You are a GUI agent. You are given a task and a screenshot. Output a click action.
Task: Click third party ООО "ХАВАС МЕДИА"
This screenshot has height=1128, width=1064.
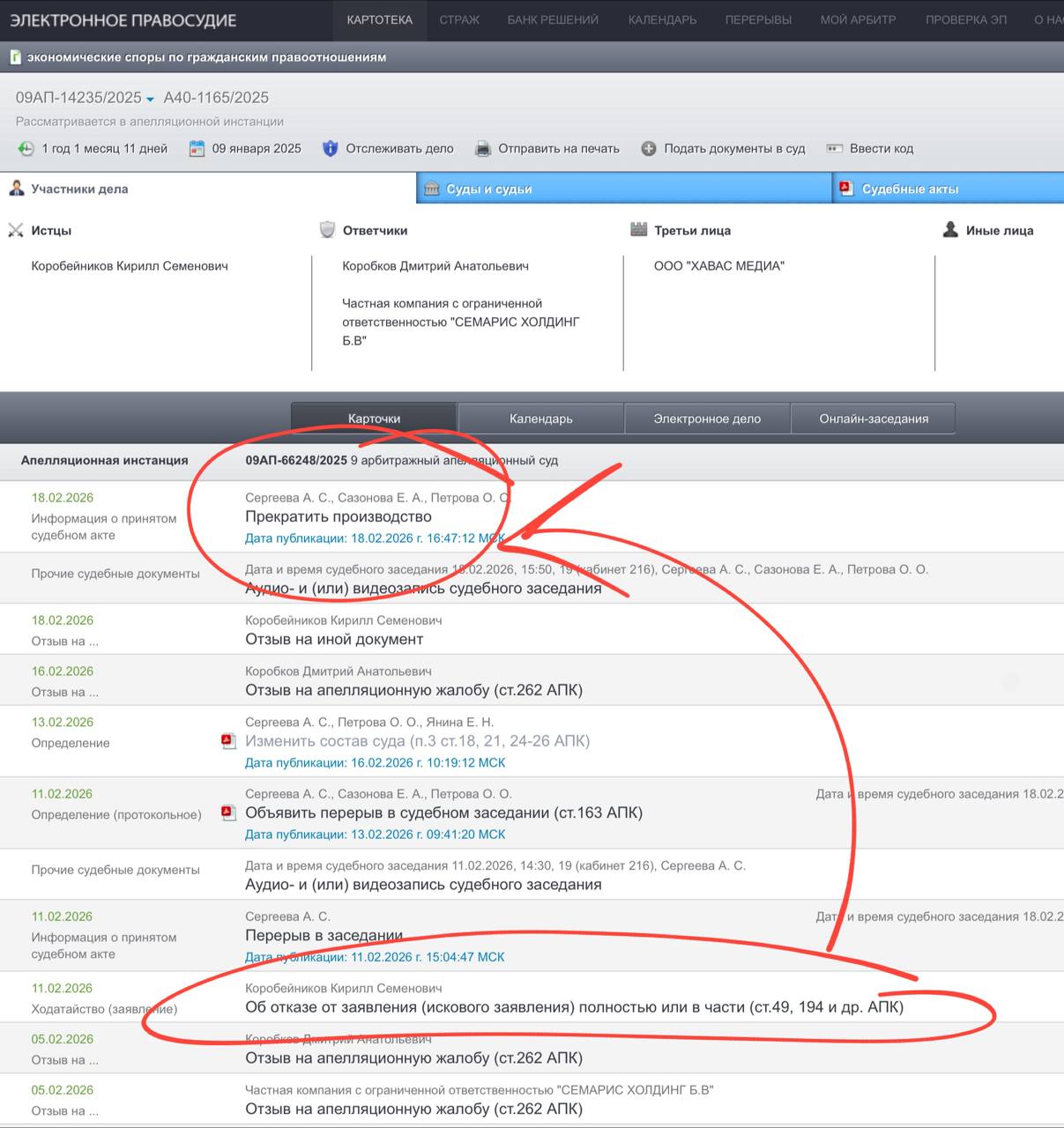click(x=718, y=266)
